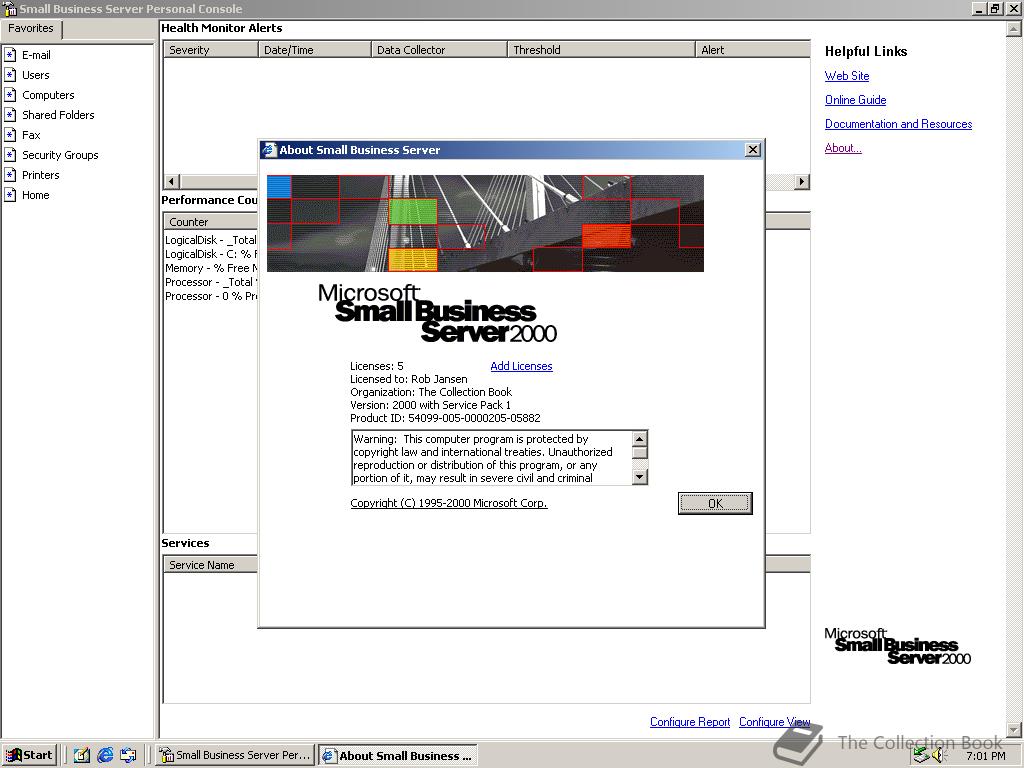1024x768 pixels.
Task: Click the Licensed to: Rob Jansen text
Action: (x=409, y=379)
